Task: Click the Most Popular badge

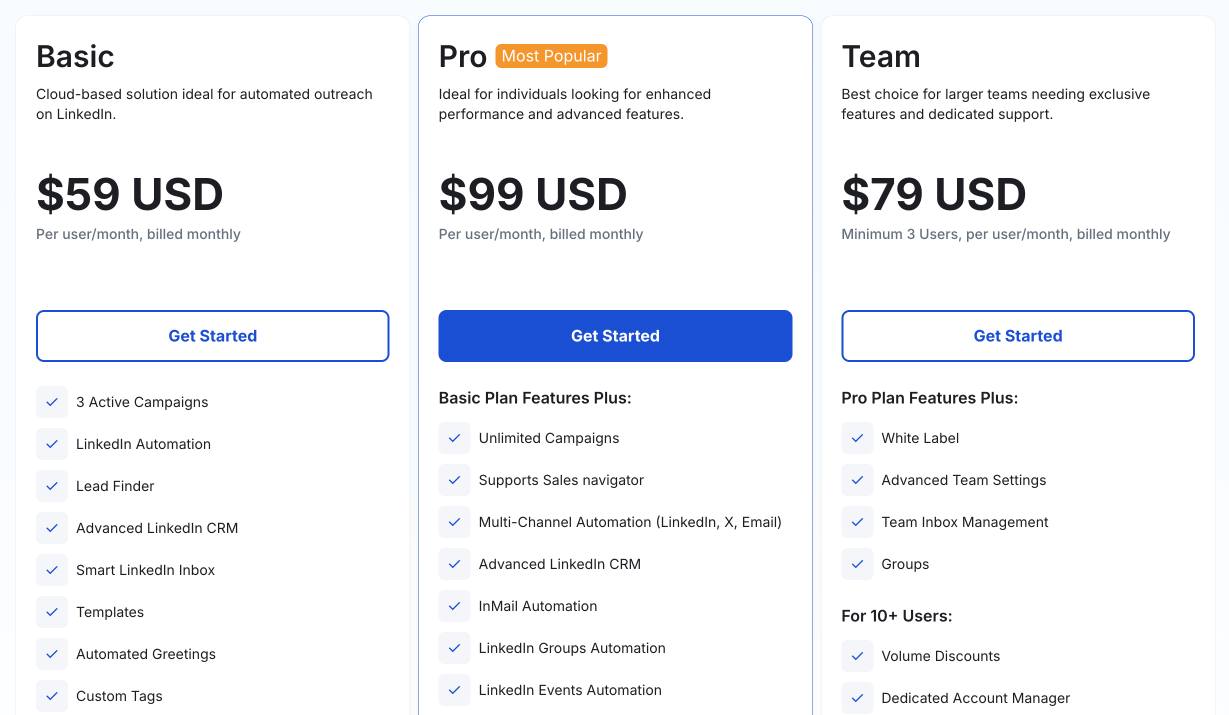Action: (x=551, y=56)
